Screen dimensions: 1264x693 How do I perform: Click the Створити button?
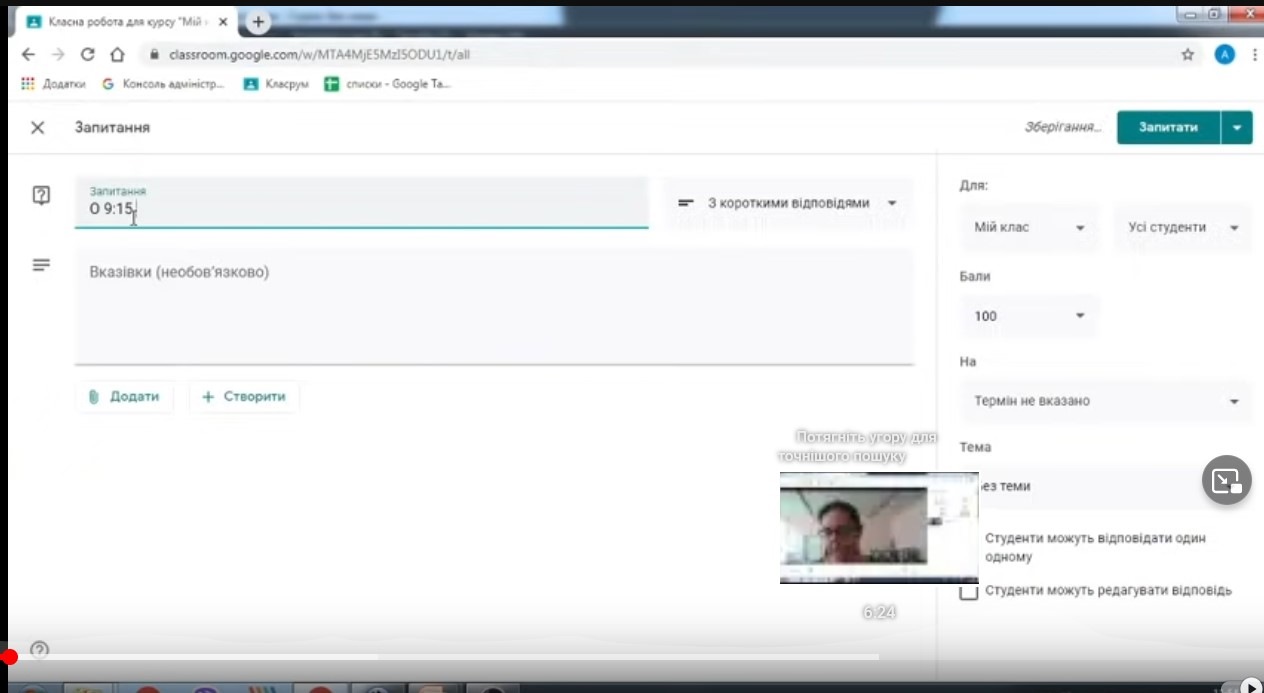point(244,397)
